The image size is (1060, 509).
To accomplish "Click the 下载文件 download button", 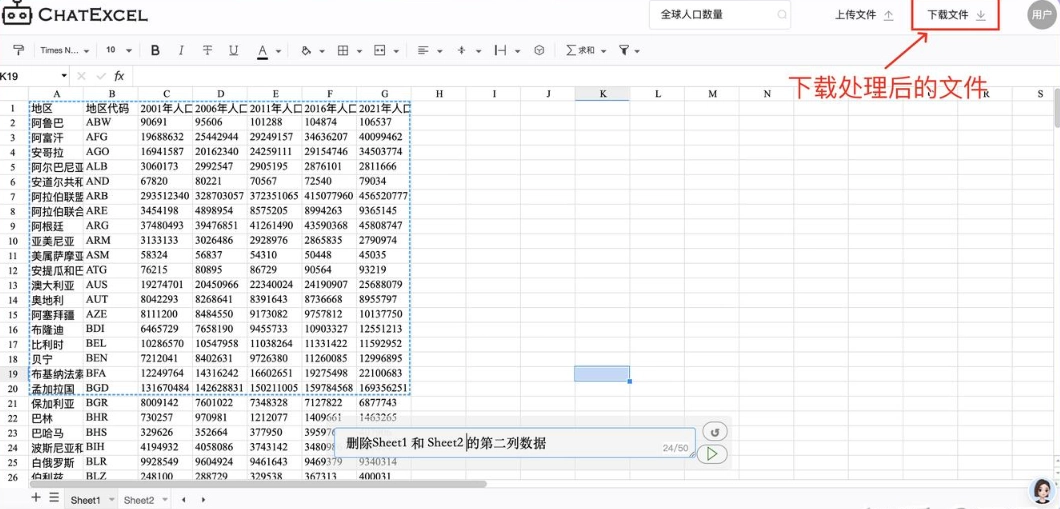I will pos(956,15).
